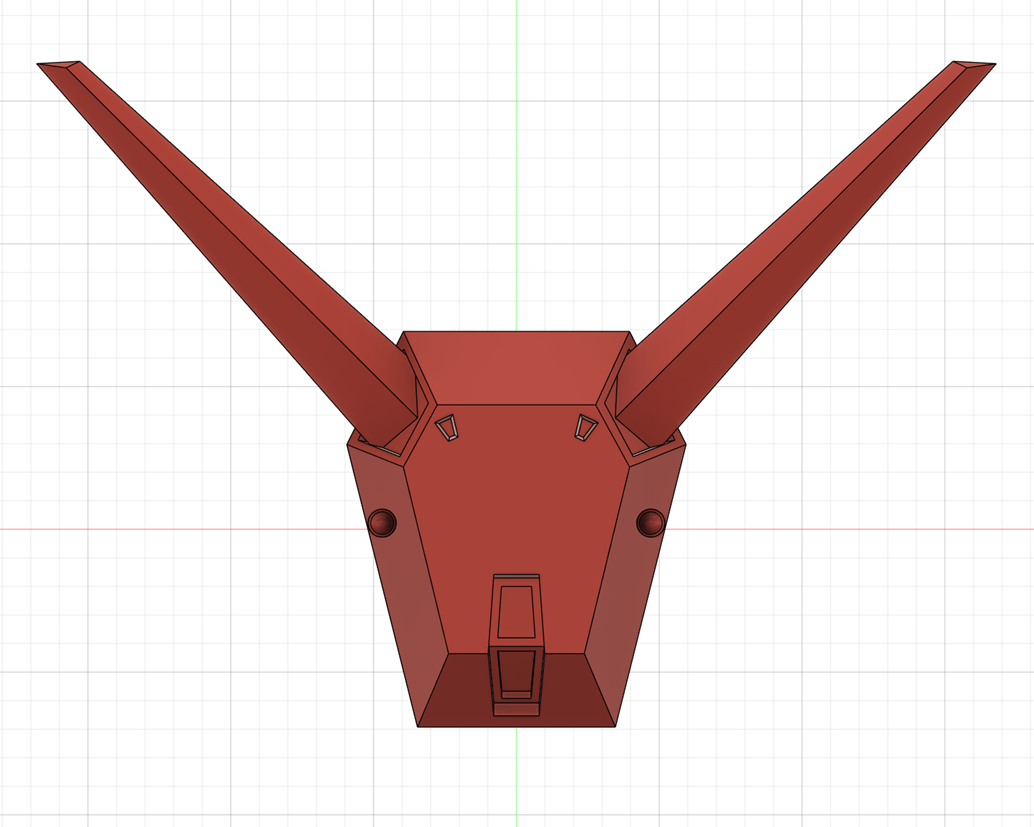Screen dimensions: 1034x827
Task: Click the tip face of the right horn
Action: (x=973, y=64)
